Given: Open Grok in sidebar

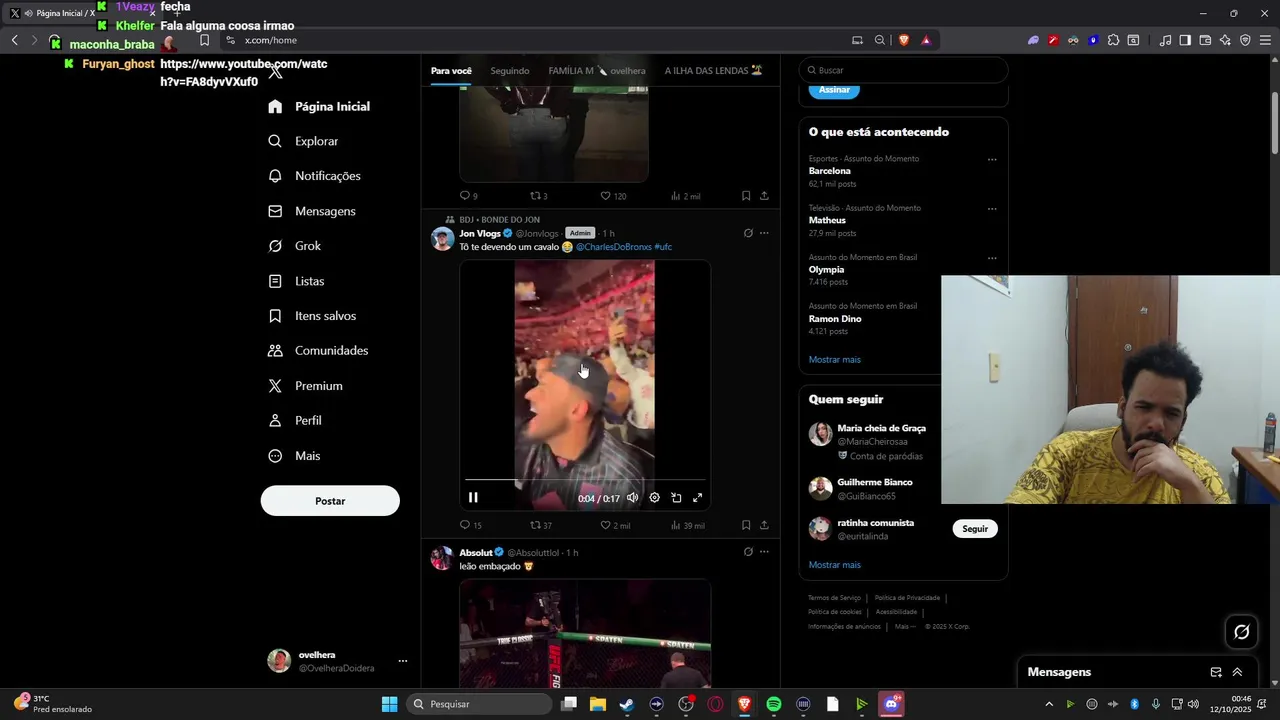Looking at the screenshot, I should point(294,246).
